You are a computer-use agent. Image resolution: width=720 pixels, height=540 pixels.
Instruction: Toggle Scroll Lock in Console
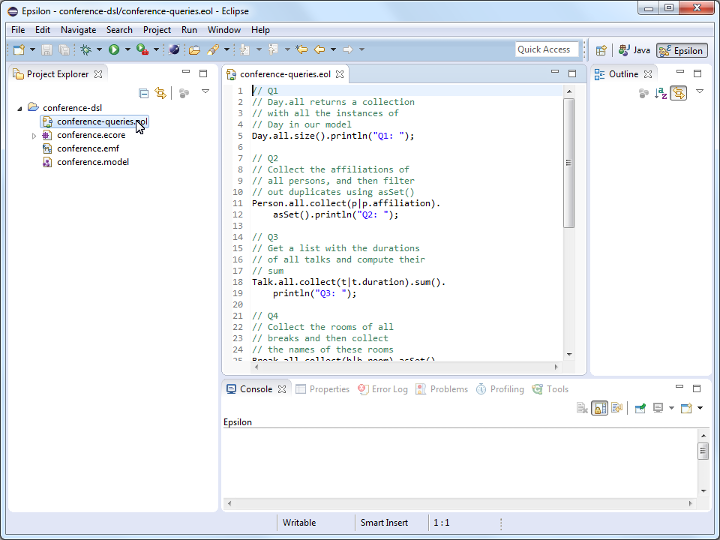click(599, 408)
